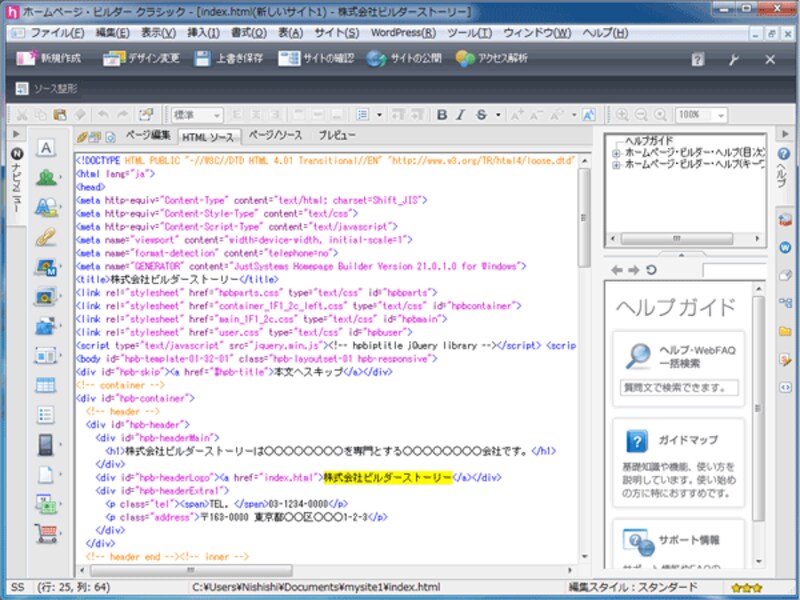Insert a table using the sidebar table icon
The height and width of the screenshot is (600, 800).
click(46, 385)
